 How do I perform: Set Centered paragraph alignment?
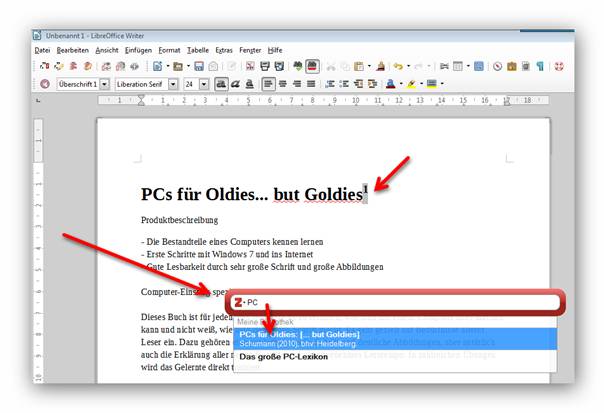click(283, 84)
